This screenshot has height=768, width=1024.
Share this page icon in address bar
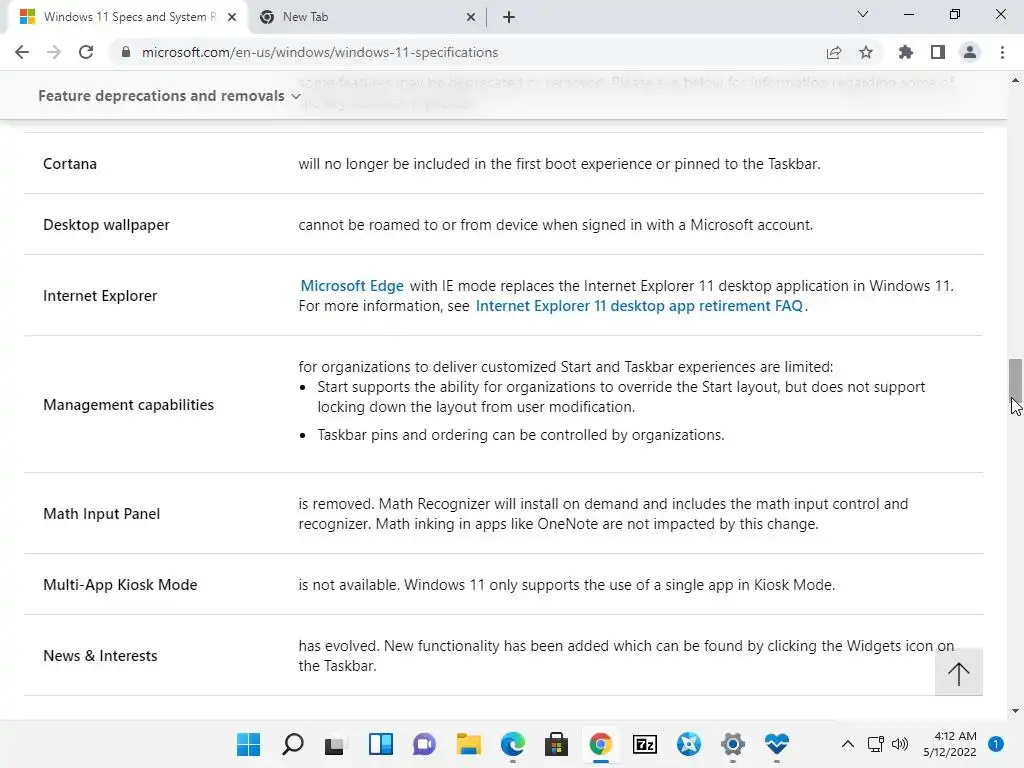coord(834,52)
